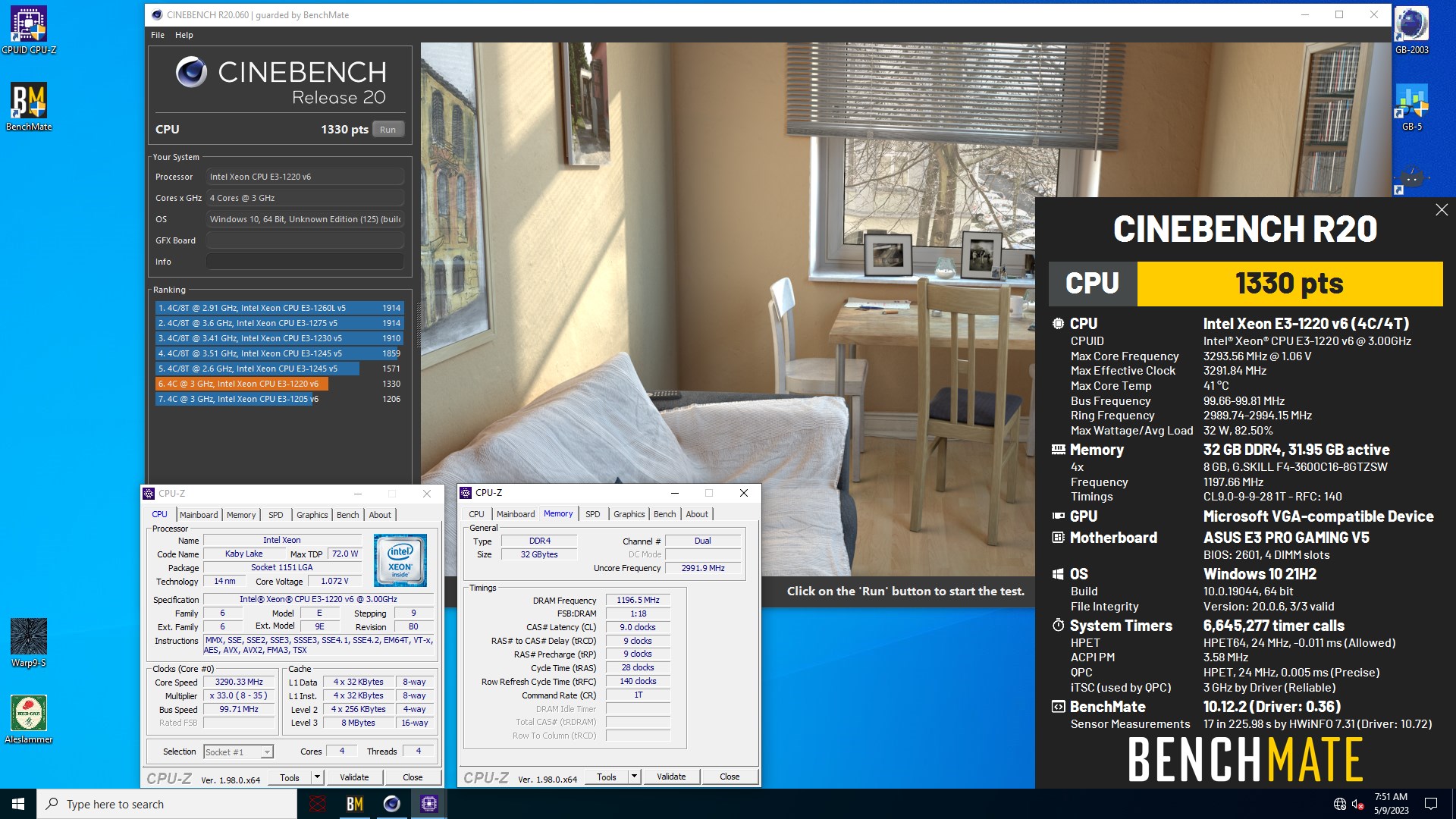Click the Cinebench taskbar icon
This screenshot has height=819, width=1456.
pos(391,804)
